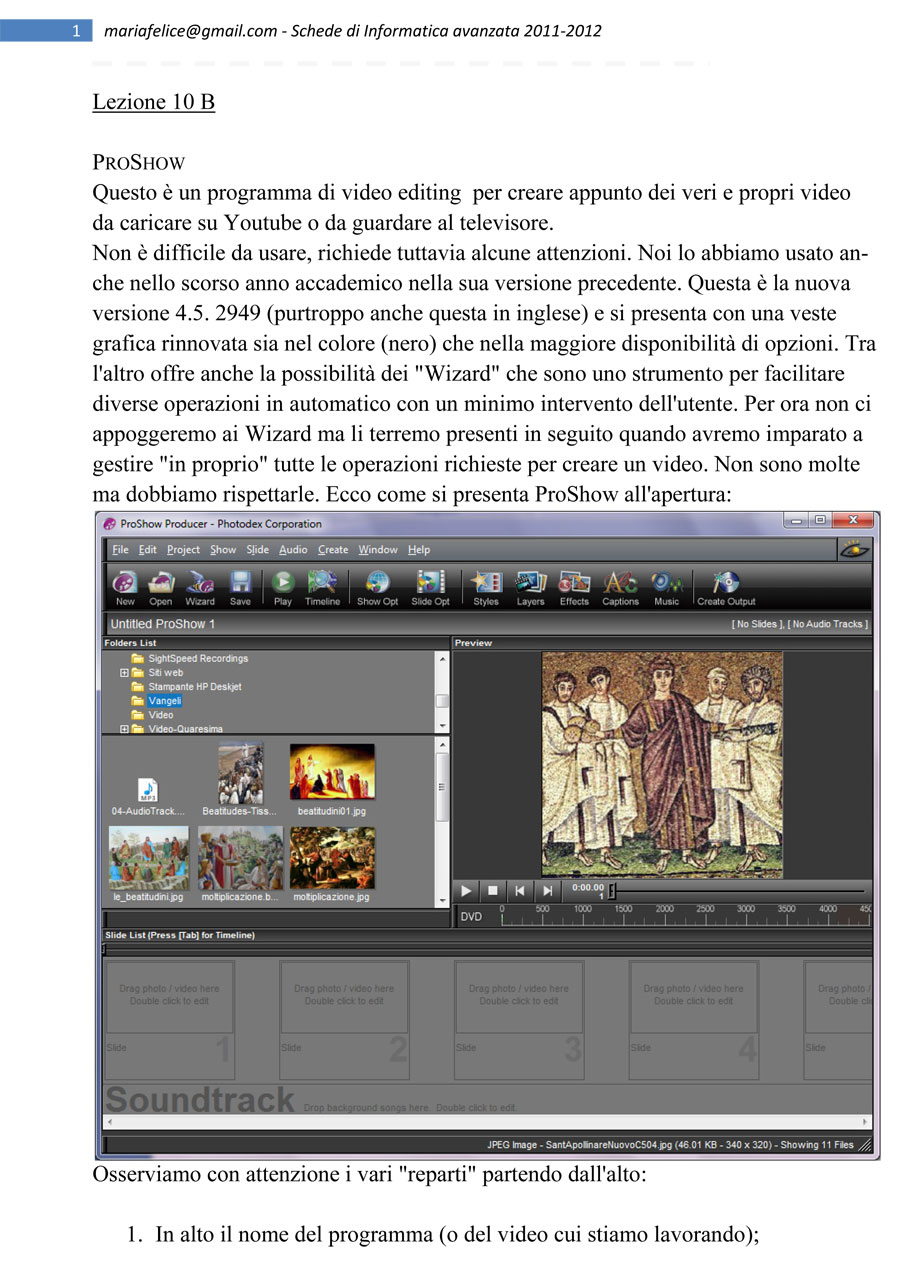Click the Photodex eye logo icon

(x=855, y=549)
